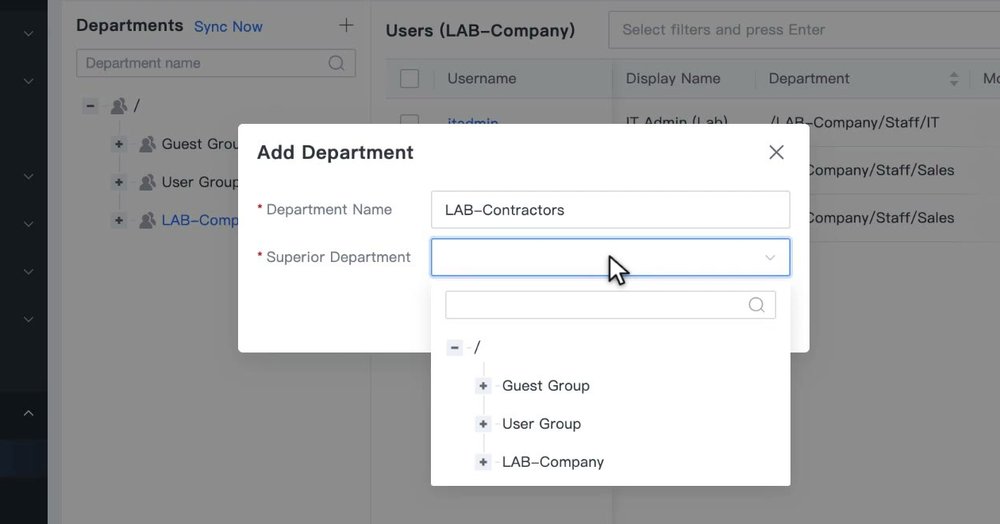Click the up chevron in the left sidebar
This screenshot has height=524, width=1000.
coord(28,413)
